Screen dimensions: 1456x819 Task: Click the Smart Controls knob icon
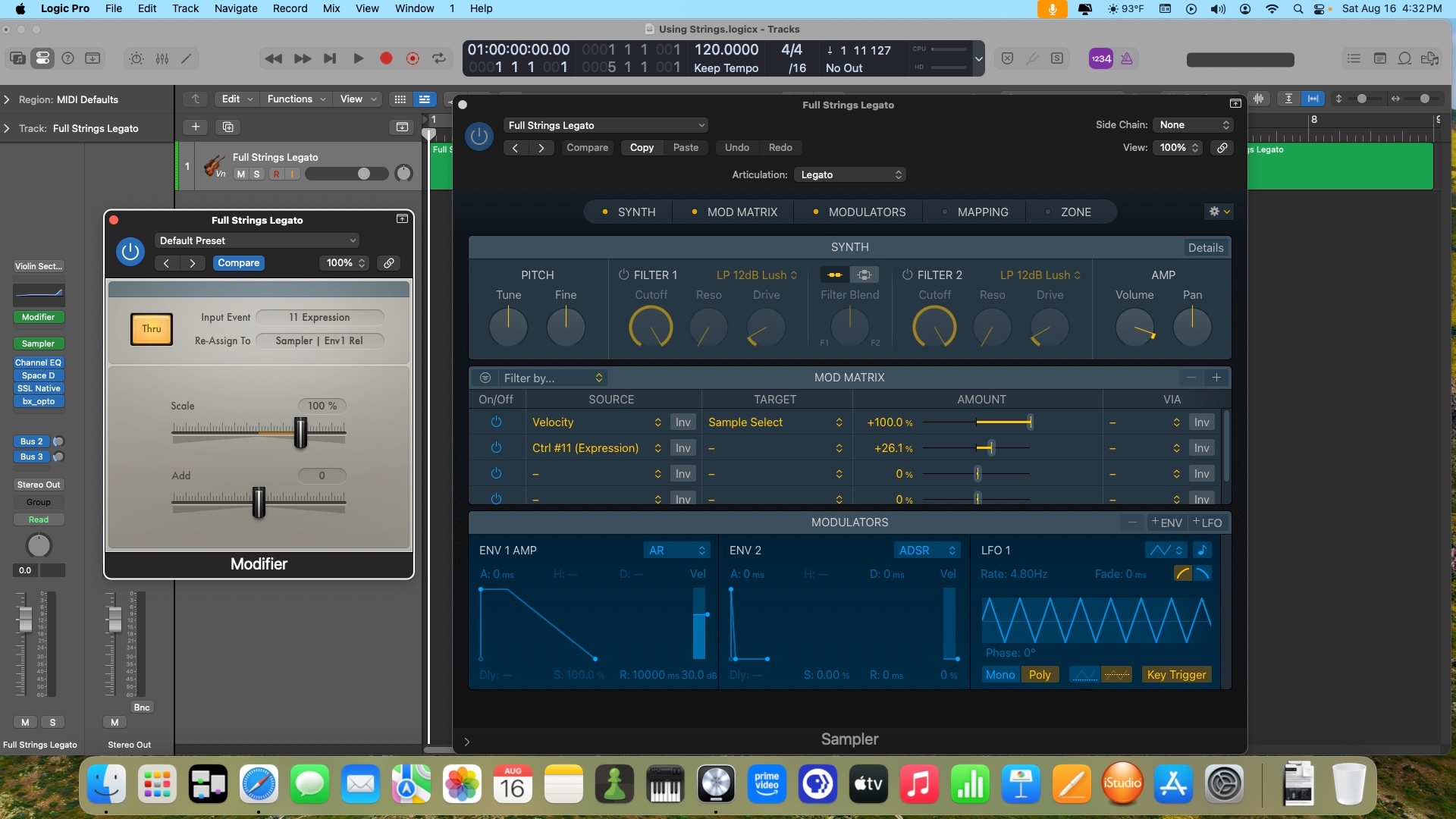[136, 58]
